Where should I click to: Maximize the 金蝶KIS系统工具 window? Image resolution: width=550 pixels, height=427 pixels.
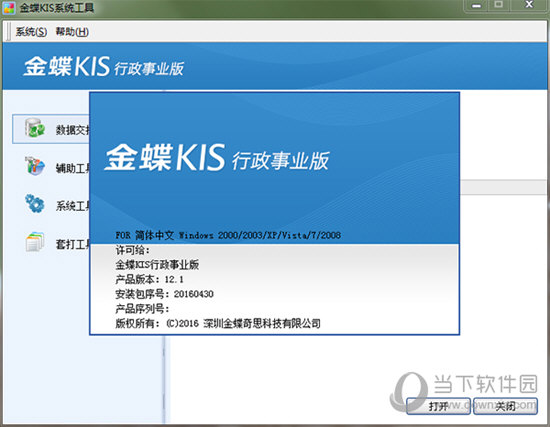pos(498,5)
